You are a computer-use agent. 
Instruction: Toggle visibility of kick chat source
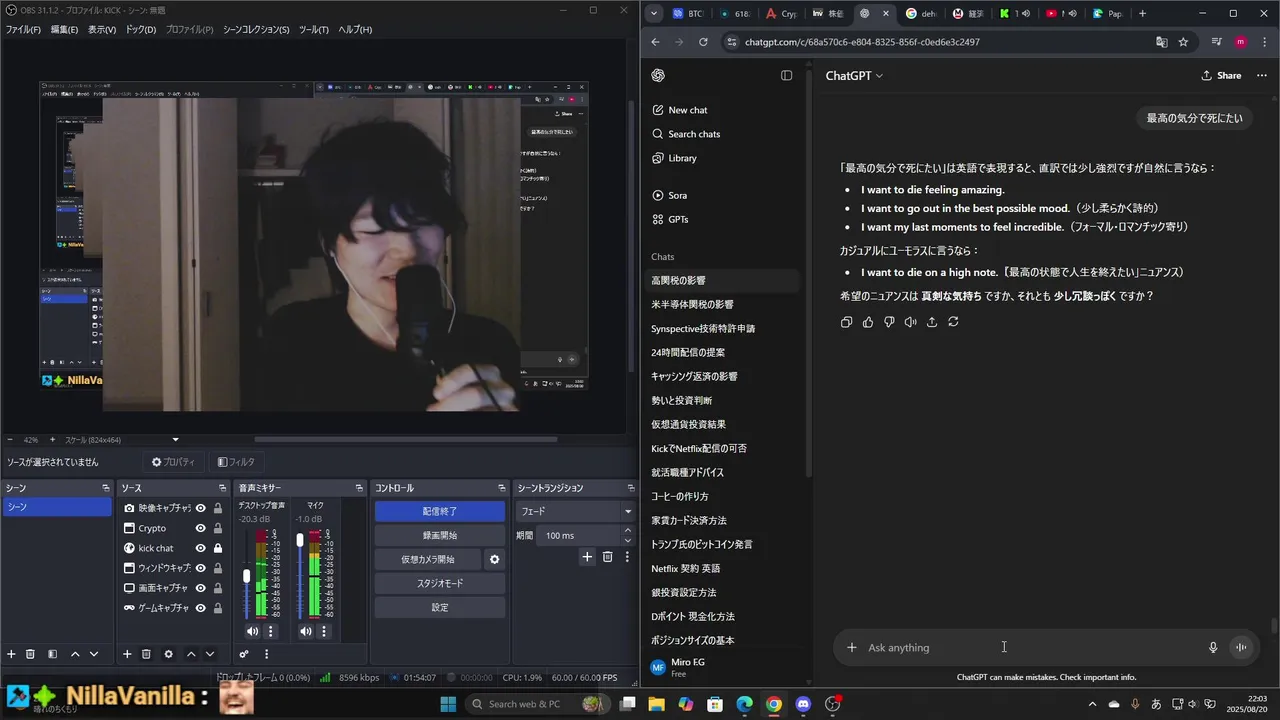pos(201,548)
